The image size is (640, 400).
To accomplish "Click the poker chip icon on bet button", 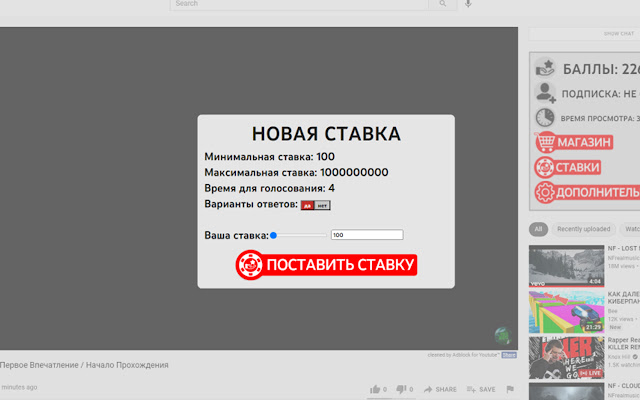I will point(249,264).
